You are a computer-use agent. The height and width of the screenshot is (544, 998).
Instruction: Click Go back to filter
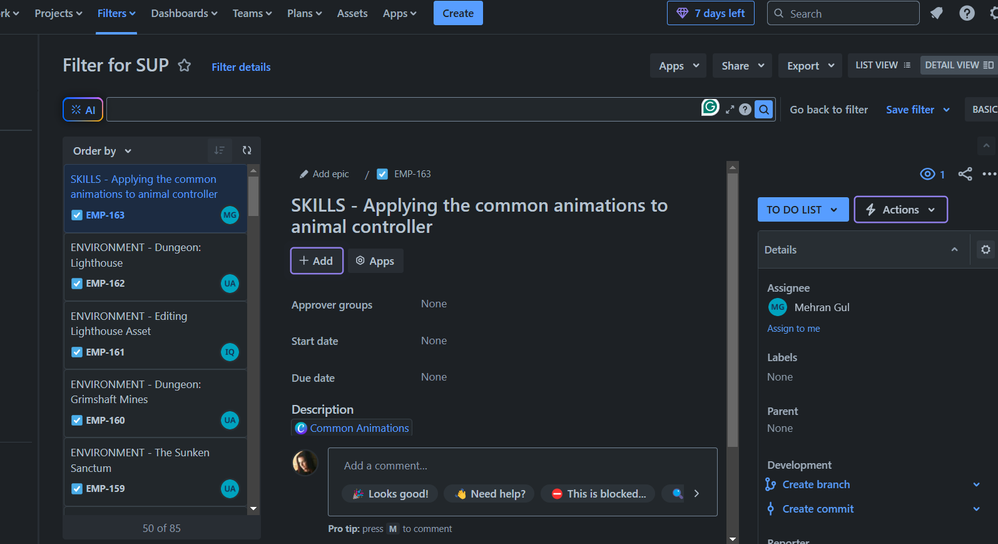(x=829, y=109)
